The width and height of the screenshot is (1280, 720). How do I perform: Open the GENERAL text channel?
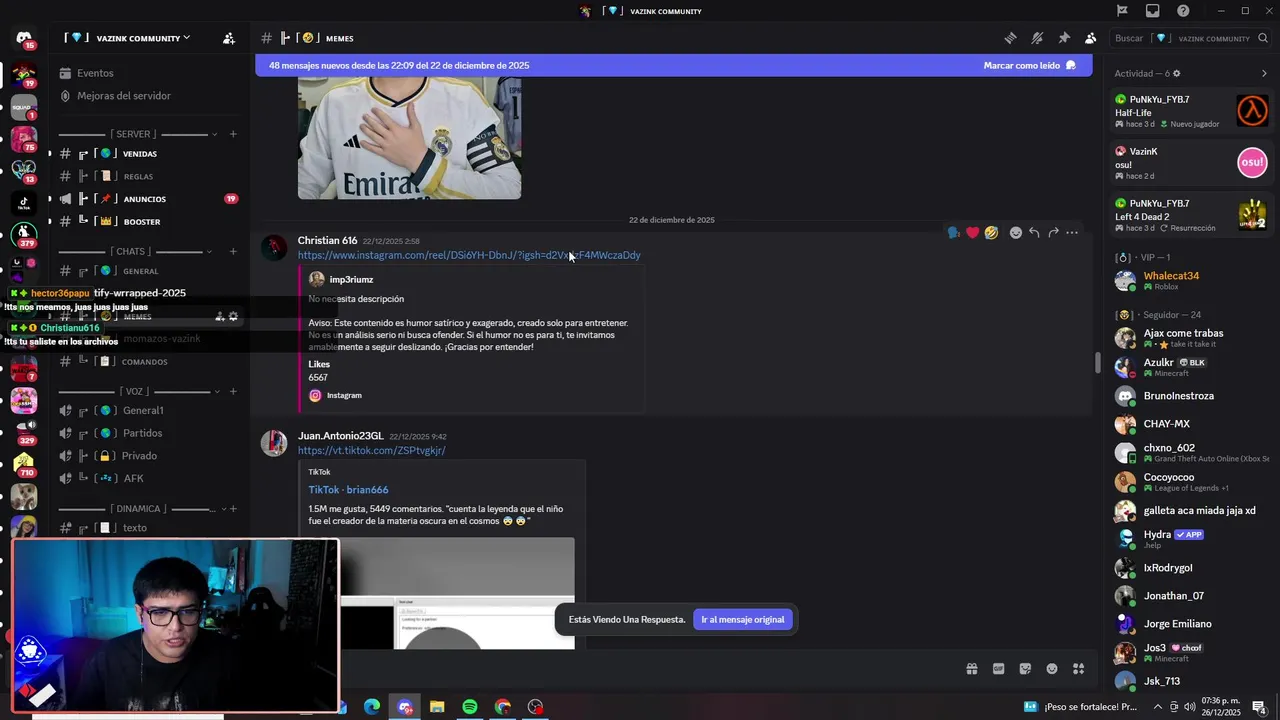click(149, 271)
